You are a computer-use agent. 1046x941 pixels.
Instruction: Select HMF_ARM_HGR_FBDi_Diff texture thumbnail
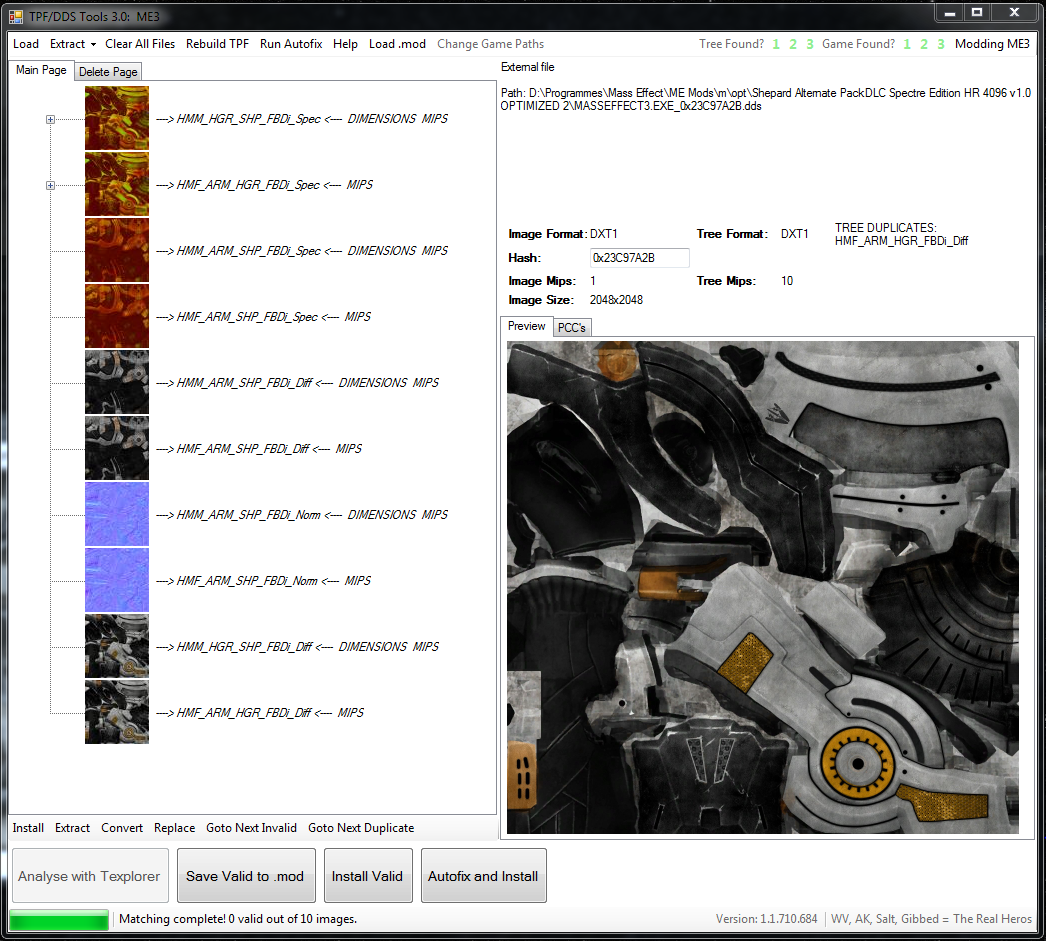[x=117, y=712]
